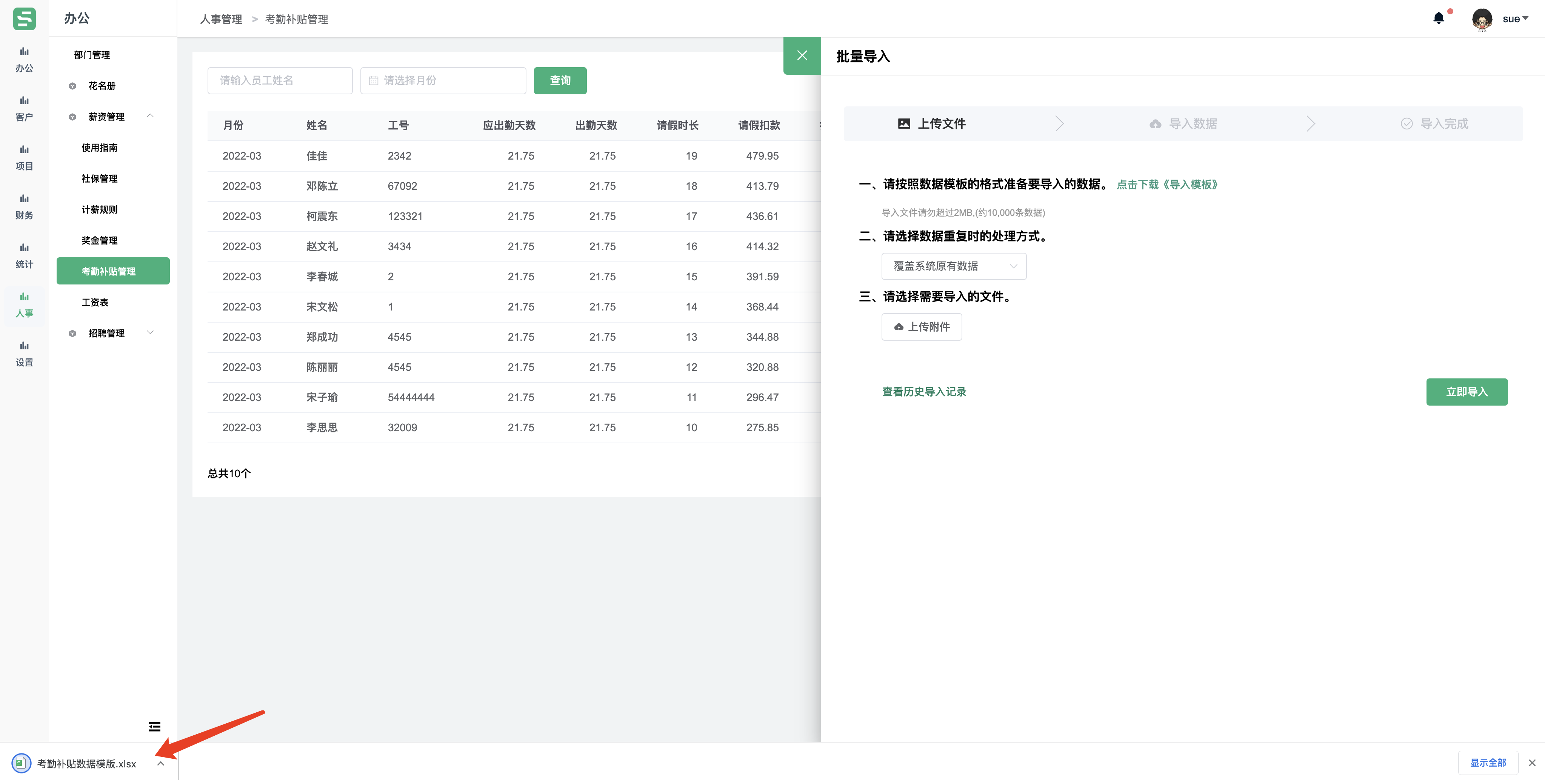Open the 办公 sidebar section

[24, 60]
